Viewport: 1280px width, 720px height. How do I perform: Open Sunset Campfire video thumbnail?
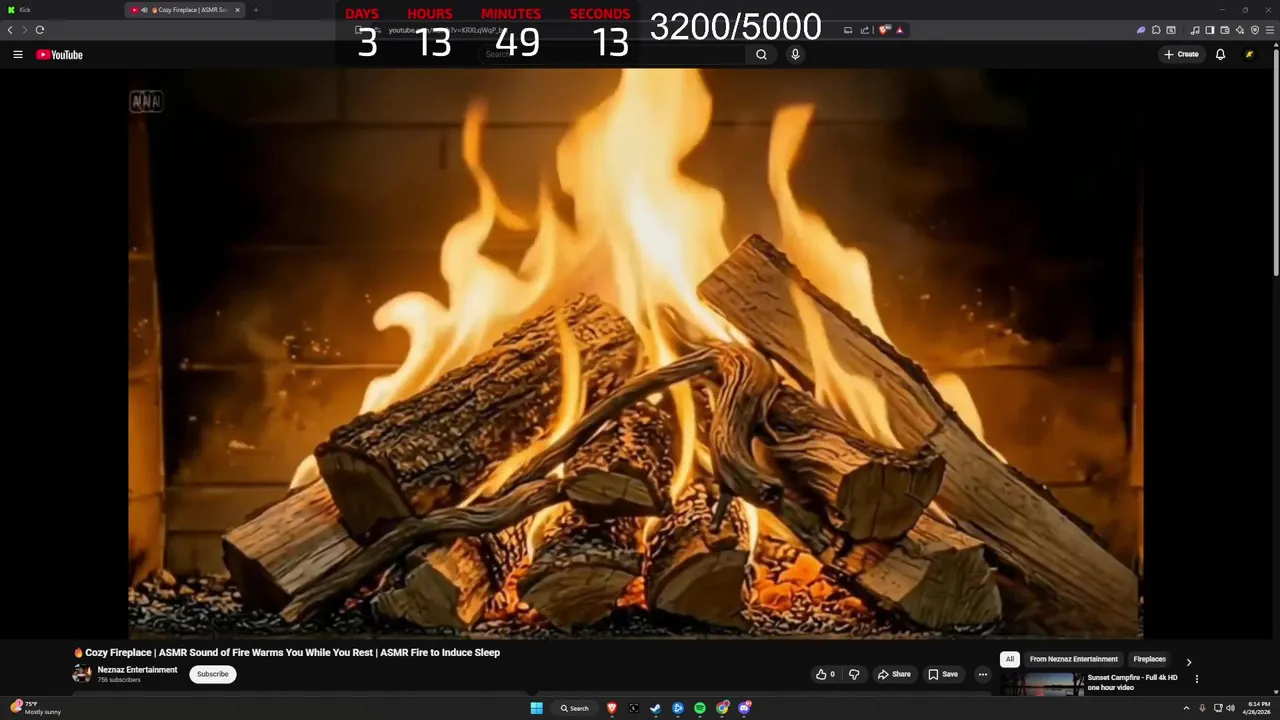coord(1042,683)
